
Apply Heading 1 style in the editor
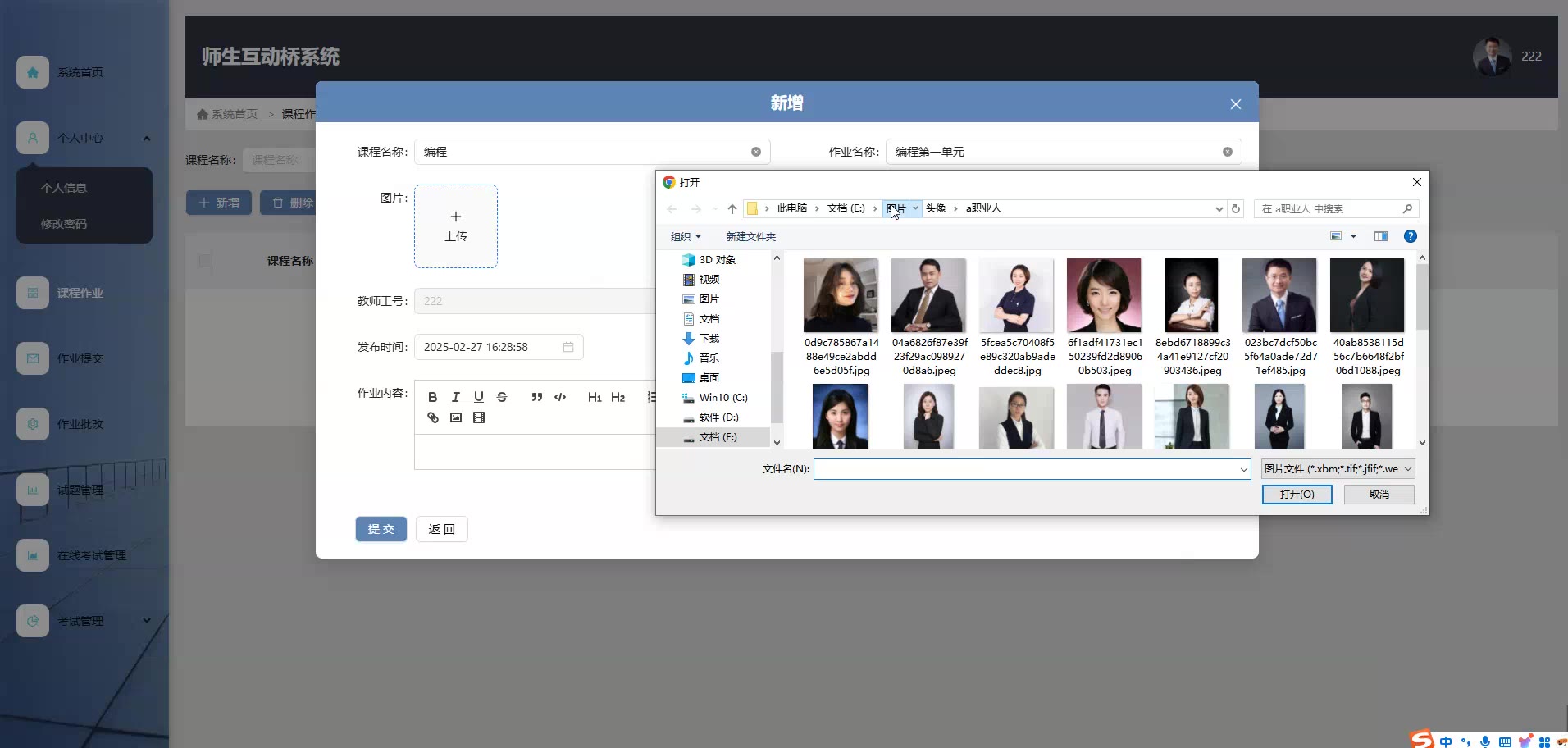(x=595, y=397)
